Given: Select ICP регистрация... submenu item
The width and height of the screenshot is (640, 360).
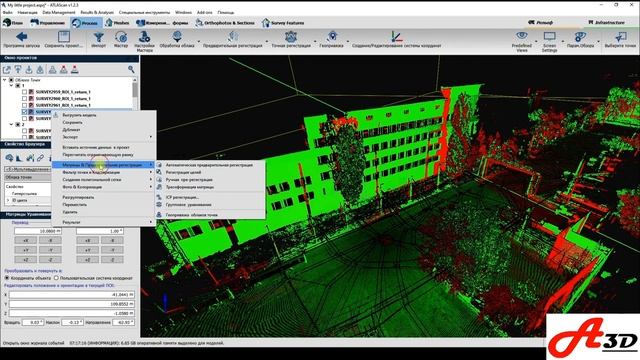Looking at the screenshot, I should pos(210,197).
